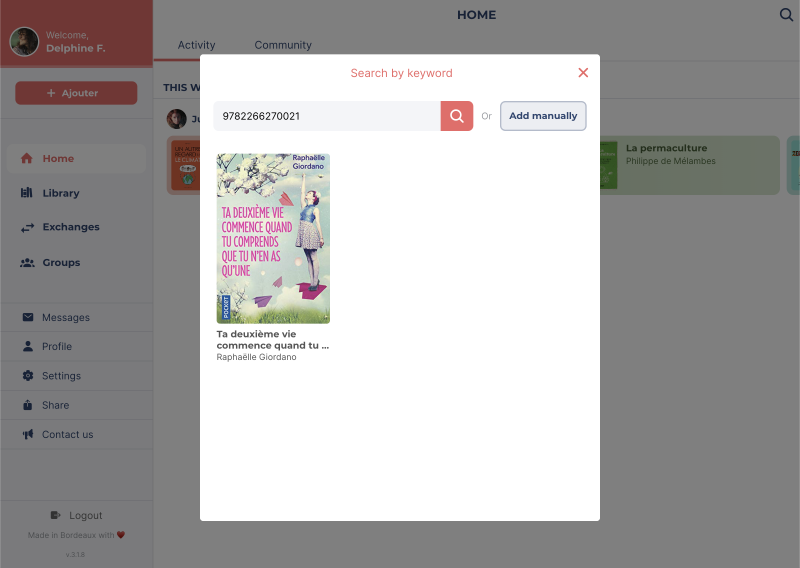Viewport: 800px width, 568px height.
Task: Click the Add manually button
Action: pos(543,116)
